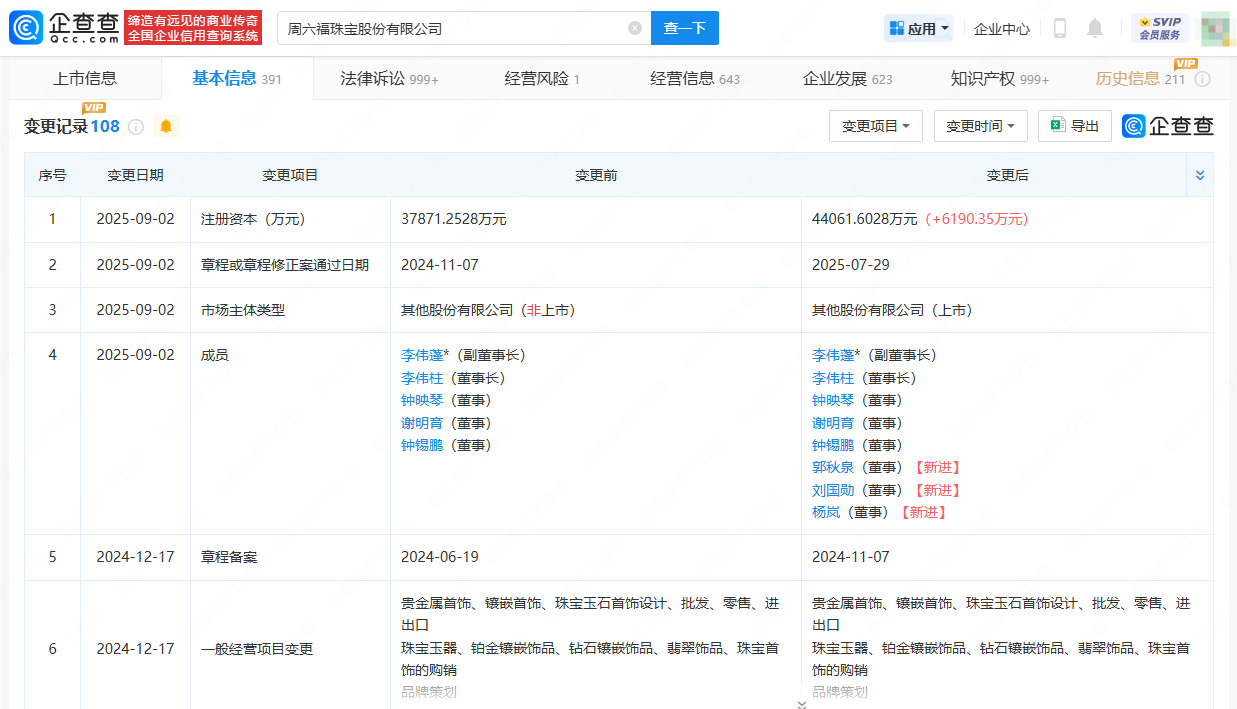Screen dimensions: 1237x709
Task: Click the user avatar thumbnail
Action: 1214,28
